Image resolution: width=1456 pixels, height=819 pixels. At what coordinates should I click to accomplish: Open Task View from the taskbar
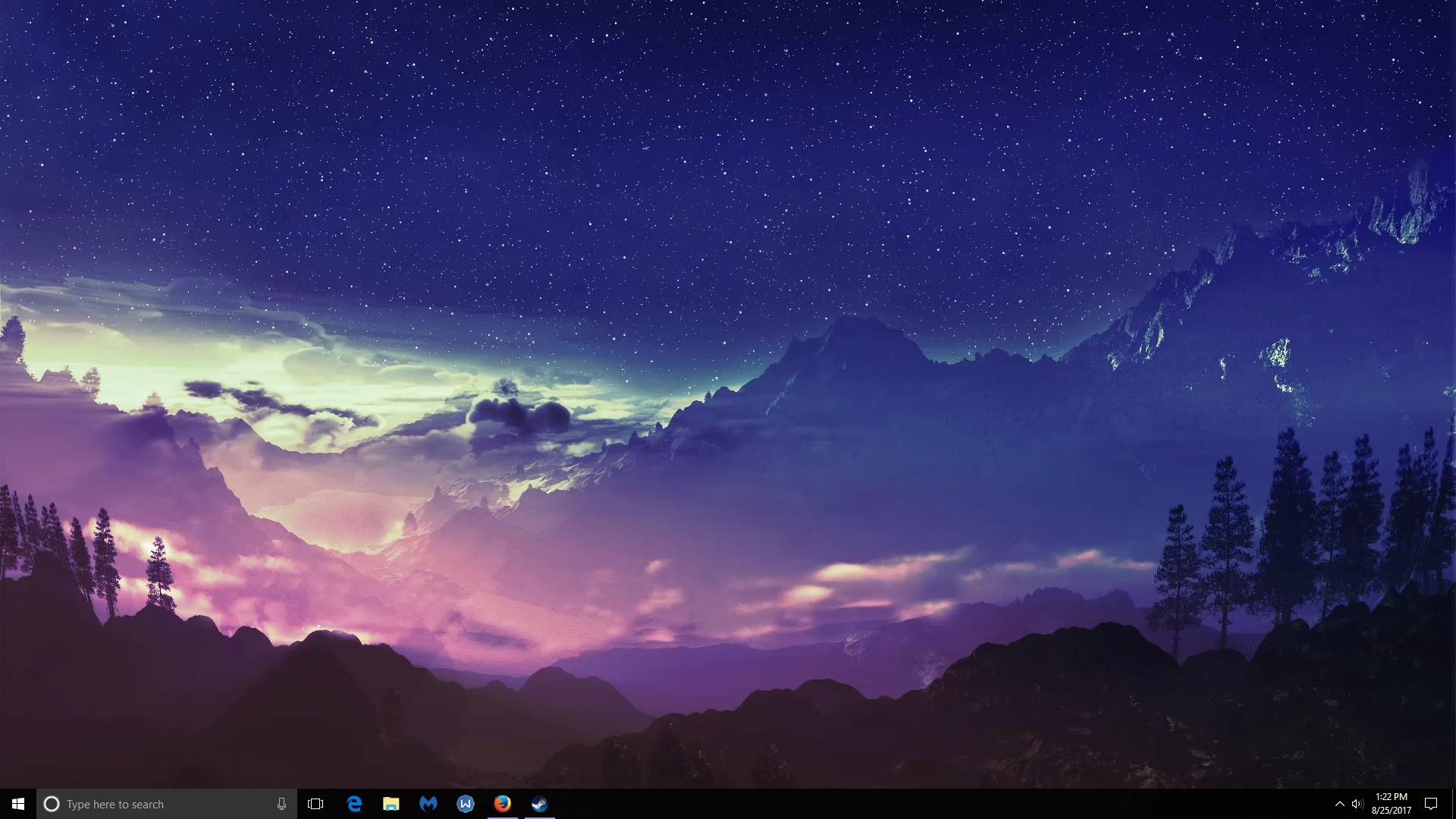tap(315, 804)
